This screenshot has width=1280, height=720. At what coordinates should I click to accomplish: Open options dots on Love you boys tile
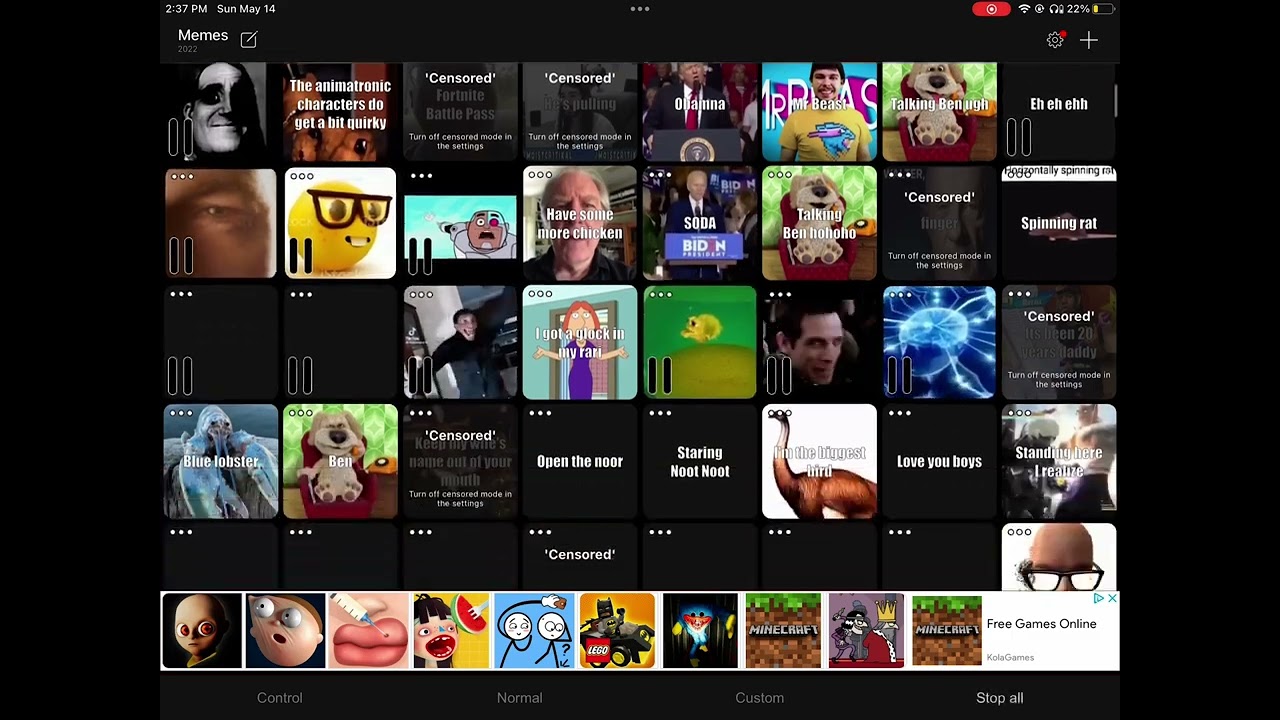coord(900,413)
